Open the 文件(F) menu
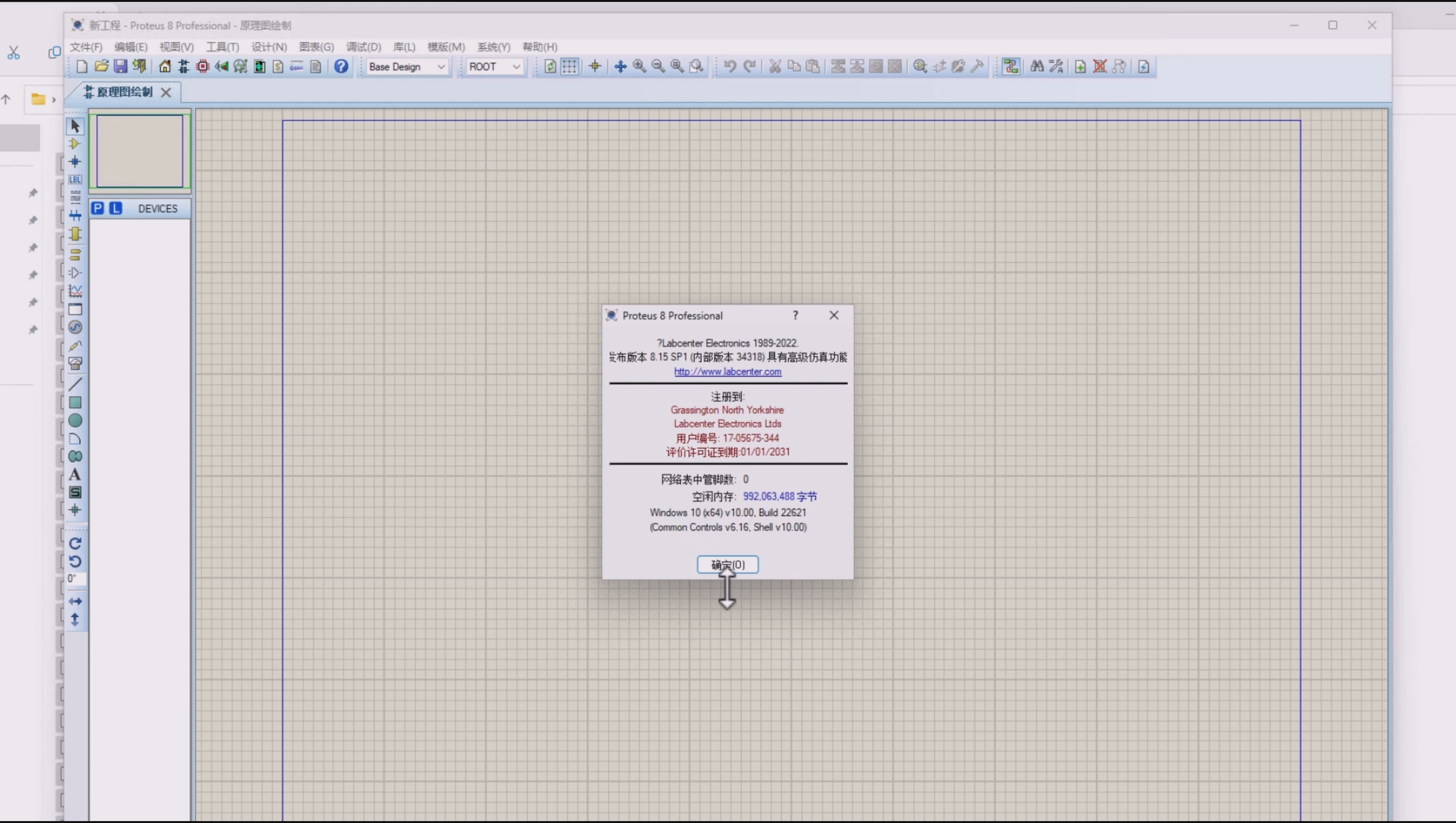 86,47
